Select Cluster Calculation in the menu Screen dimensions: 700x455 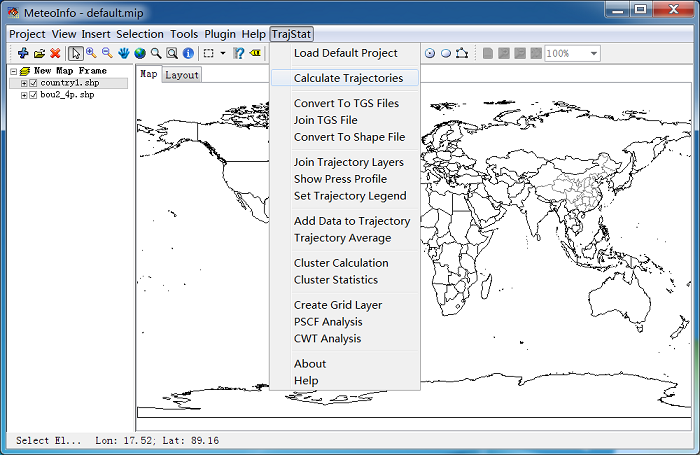click(341, 263)
